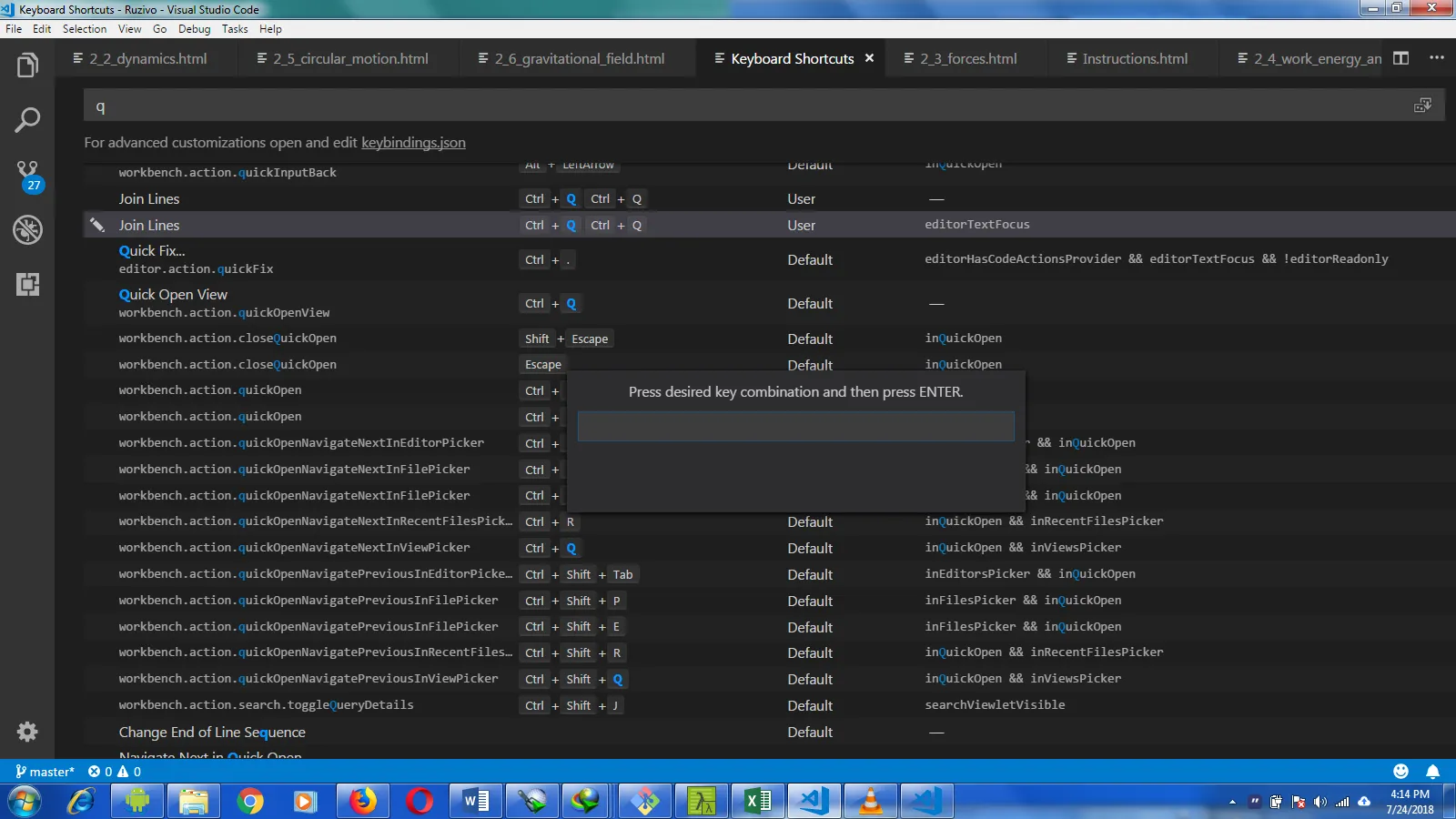Image resolution: width=1456 pixels, height=819 pixels.
Task: Open notifications bell in the status bar
Action: [1432, 772]
